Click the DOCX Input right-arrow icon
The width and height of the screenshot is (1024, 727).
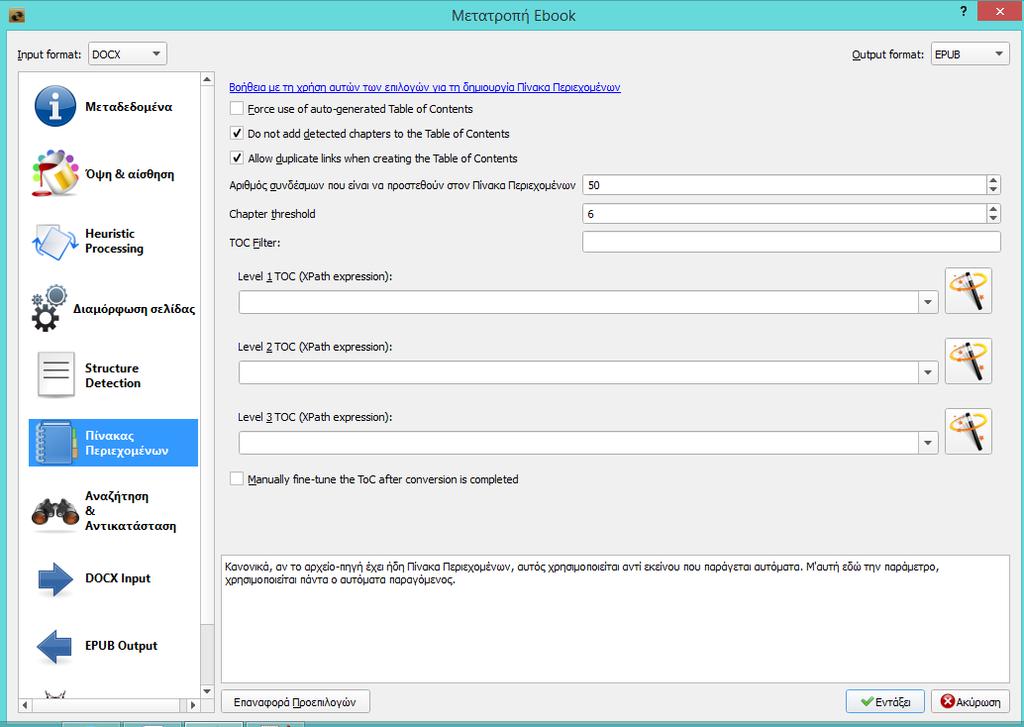click(56, 579)
